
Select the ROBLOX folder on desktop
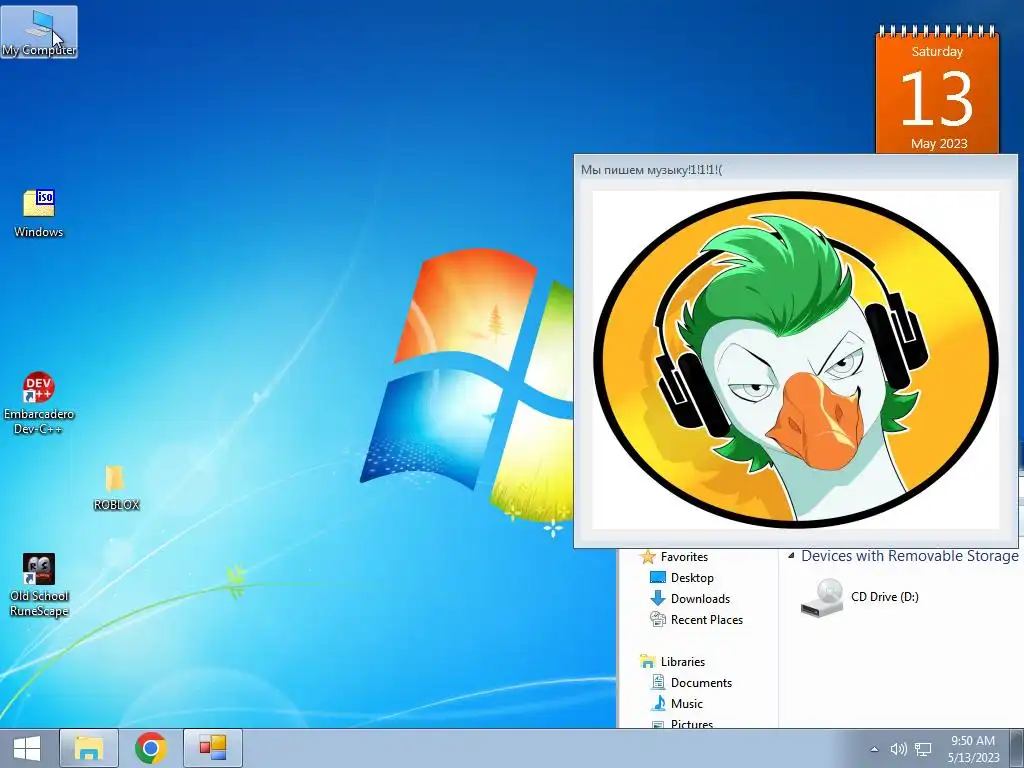[116, 488]
